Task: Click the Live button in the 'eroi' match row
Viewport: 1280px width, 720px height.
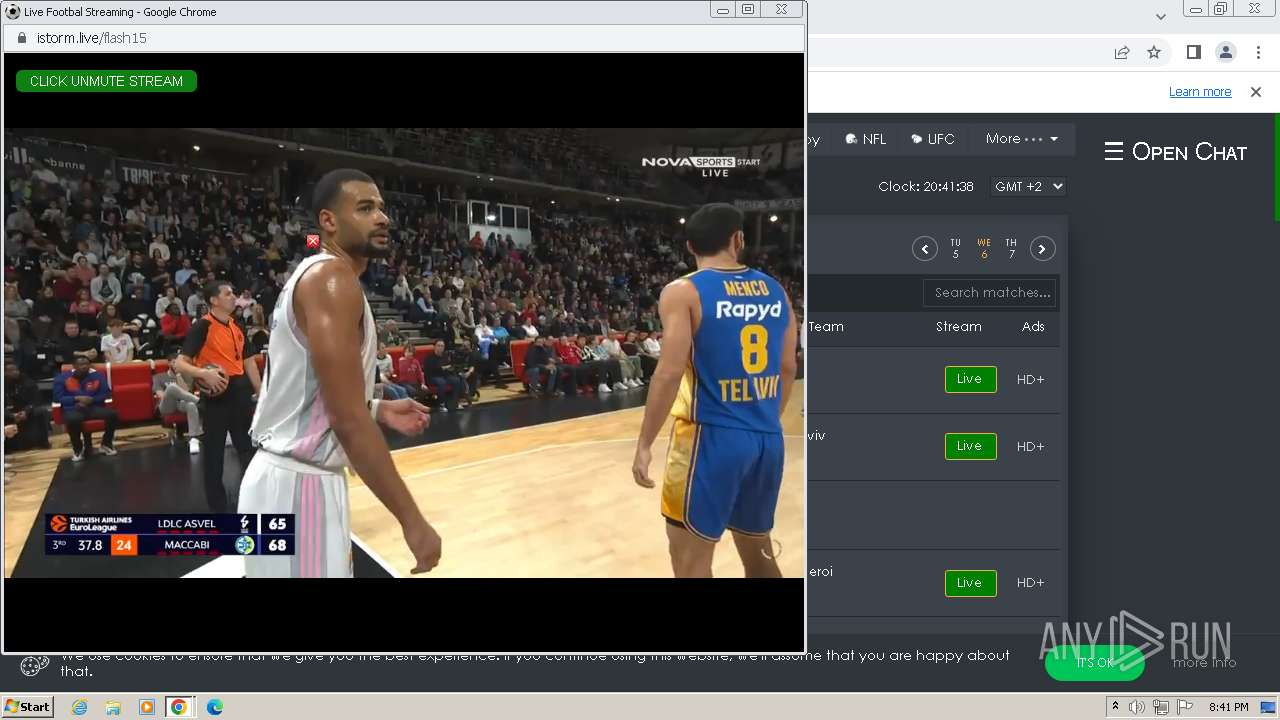Action: point(970,583)
